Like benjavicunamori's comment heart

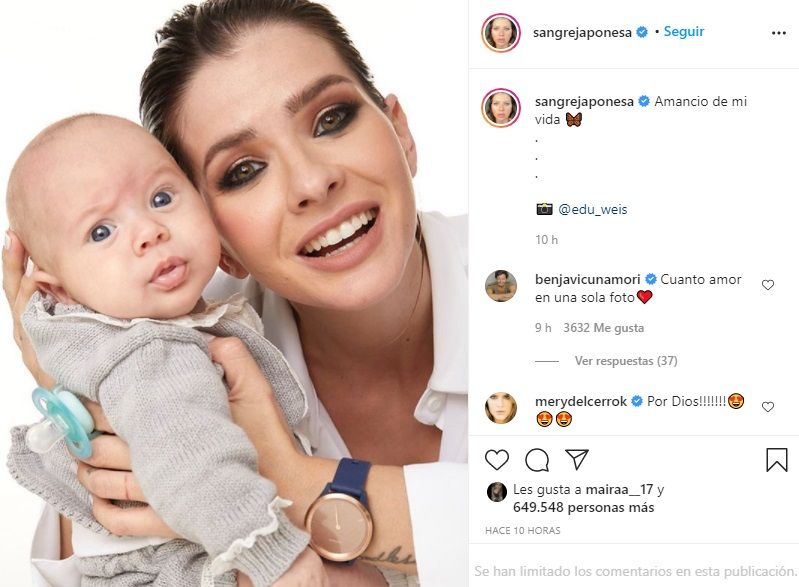[x=768, y=285]
